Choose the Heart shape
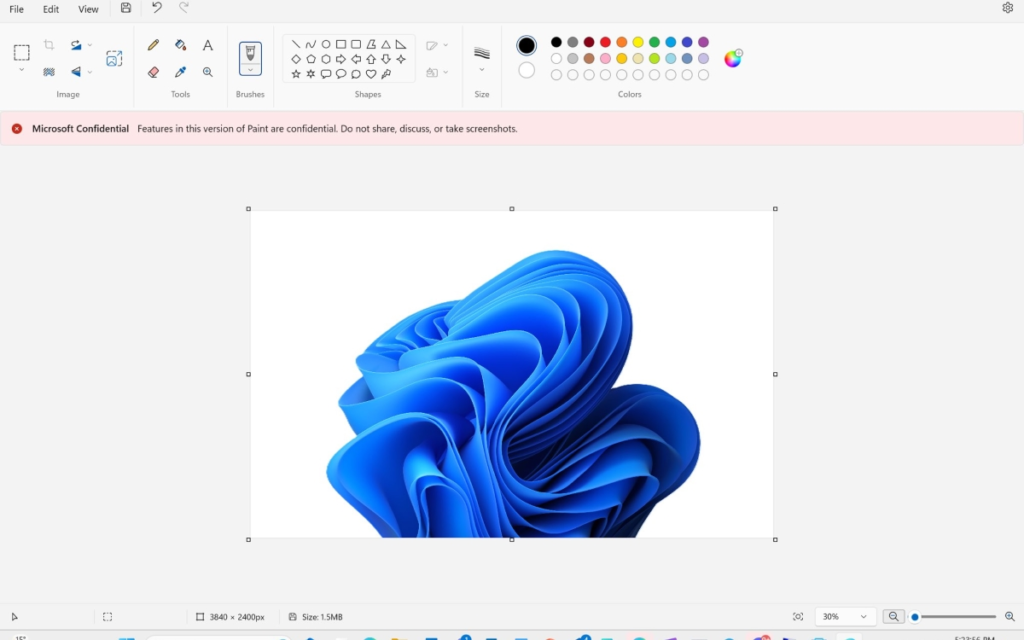Image resolution: width=1024 pixels, height=640 pixels. tap(371, 74)
